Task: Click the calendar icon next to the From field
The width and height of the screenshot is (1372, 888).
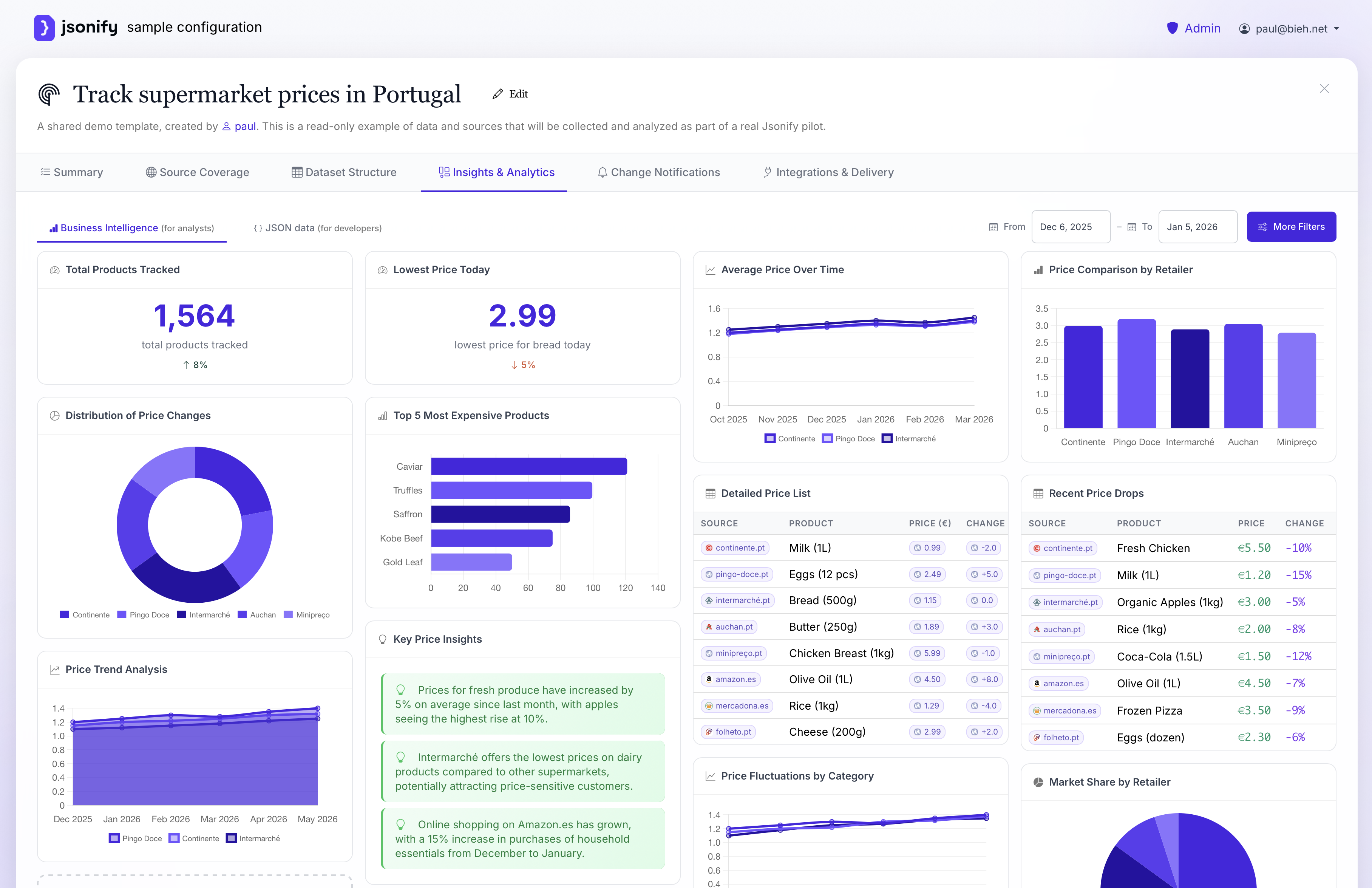Action: click(x=993, y=227)
